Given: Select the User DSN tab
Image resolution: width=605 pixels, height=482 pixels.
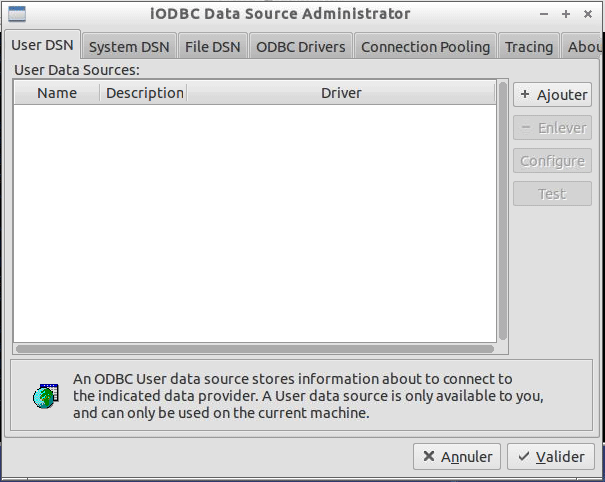Looking at the screenshot, I should (42, 45).
